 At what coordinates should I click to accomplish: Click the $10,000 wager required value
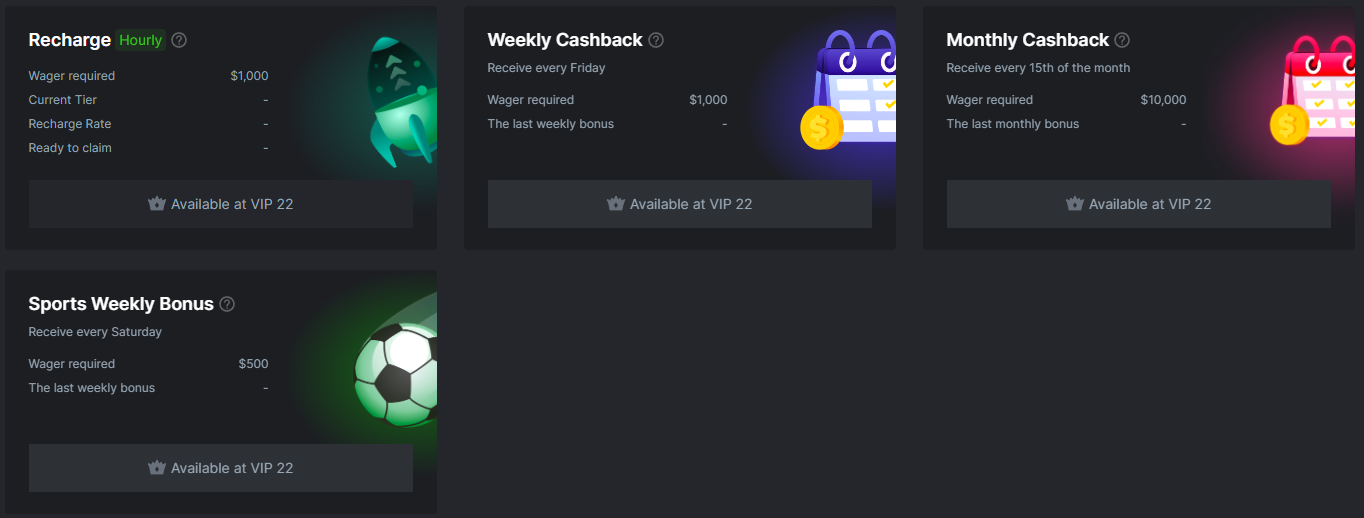tap(1163, 100)
